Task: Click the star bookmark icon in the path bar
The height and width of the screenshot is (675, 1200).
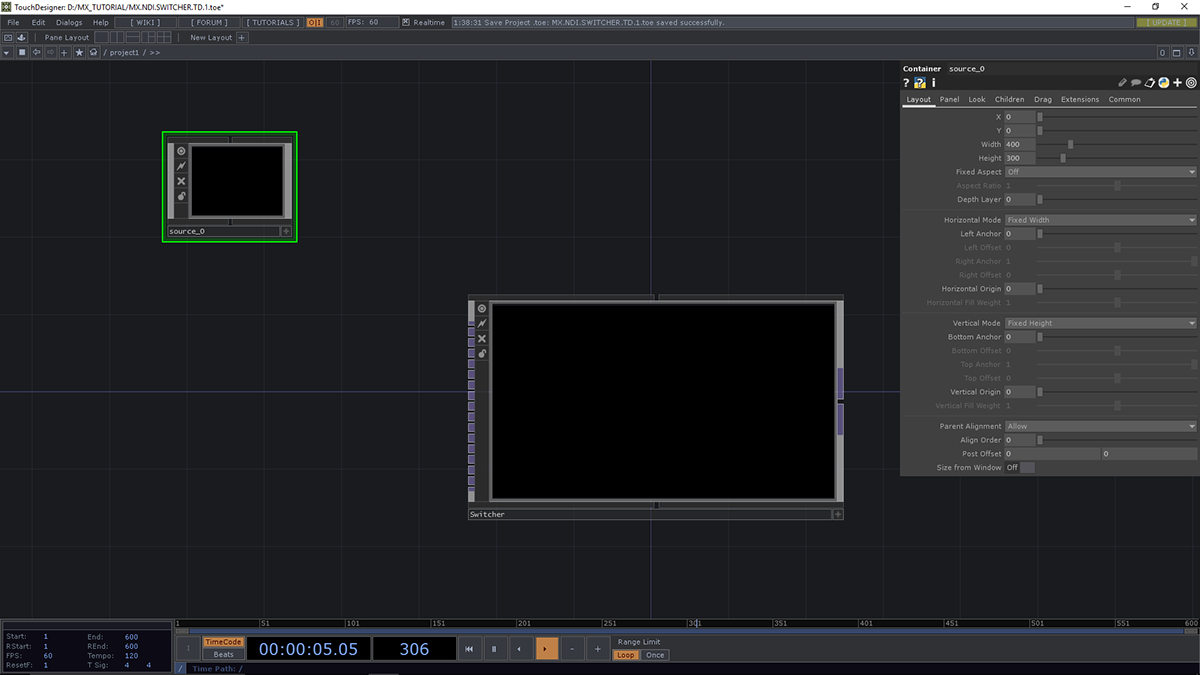Action: (79, 52)
